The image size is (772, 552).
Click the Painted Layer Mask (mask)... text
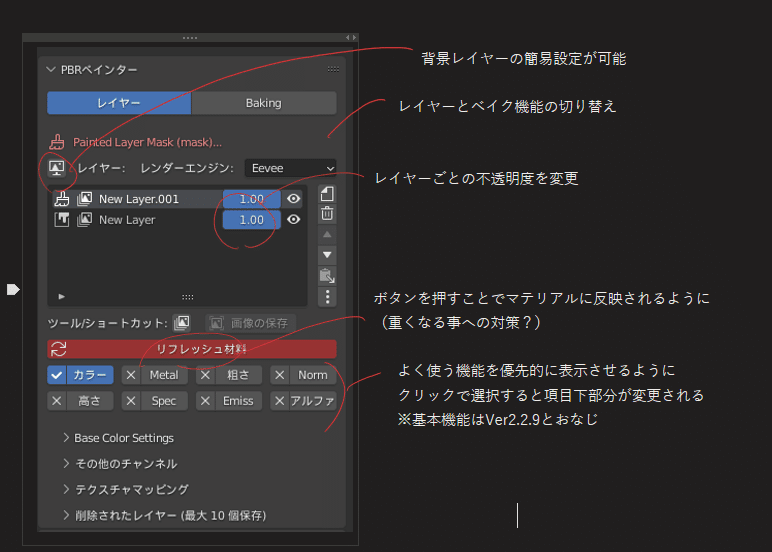[147, 142]
